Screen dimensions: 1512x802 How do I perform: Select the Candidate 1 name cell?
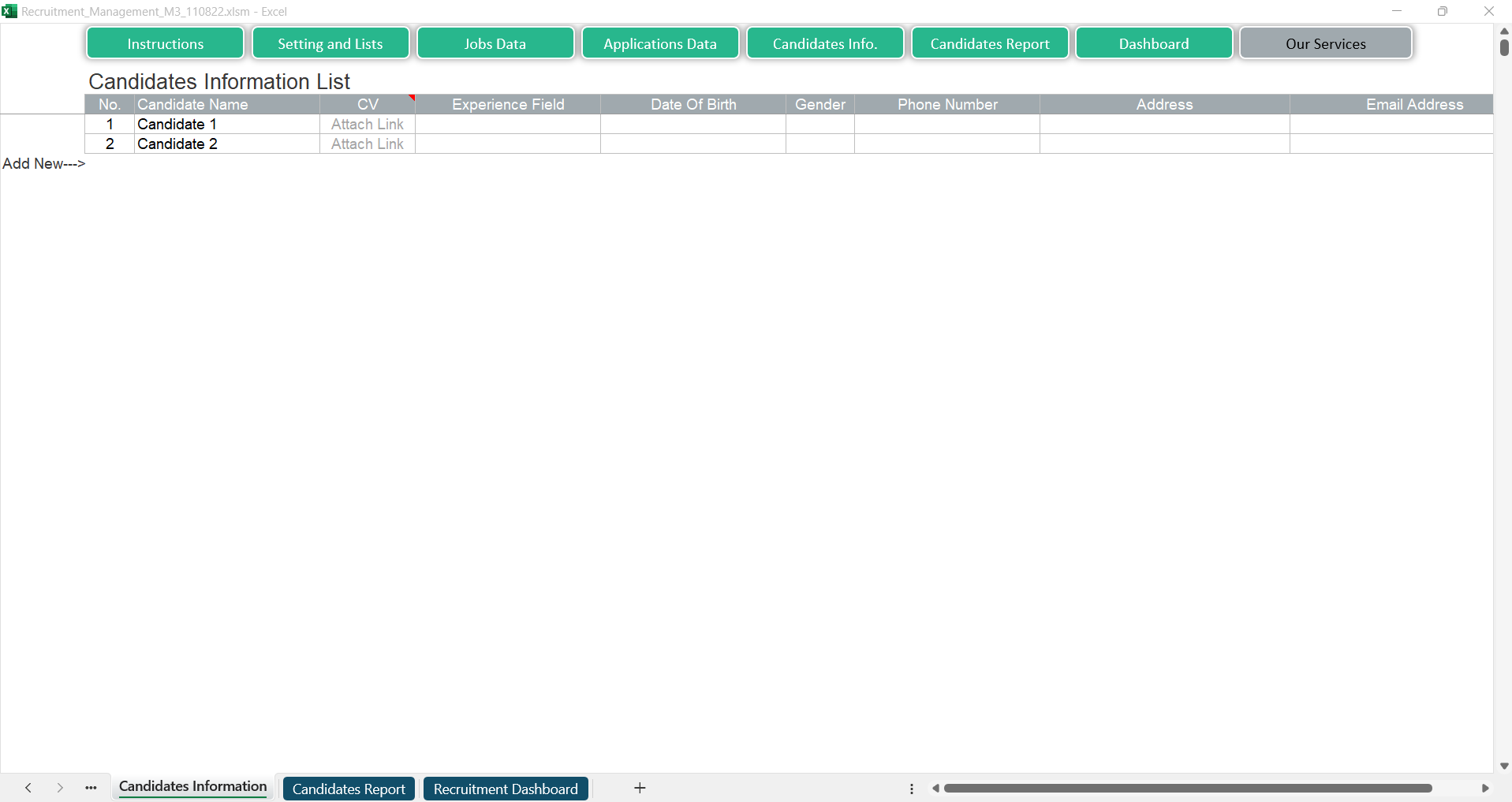(226, 125)
